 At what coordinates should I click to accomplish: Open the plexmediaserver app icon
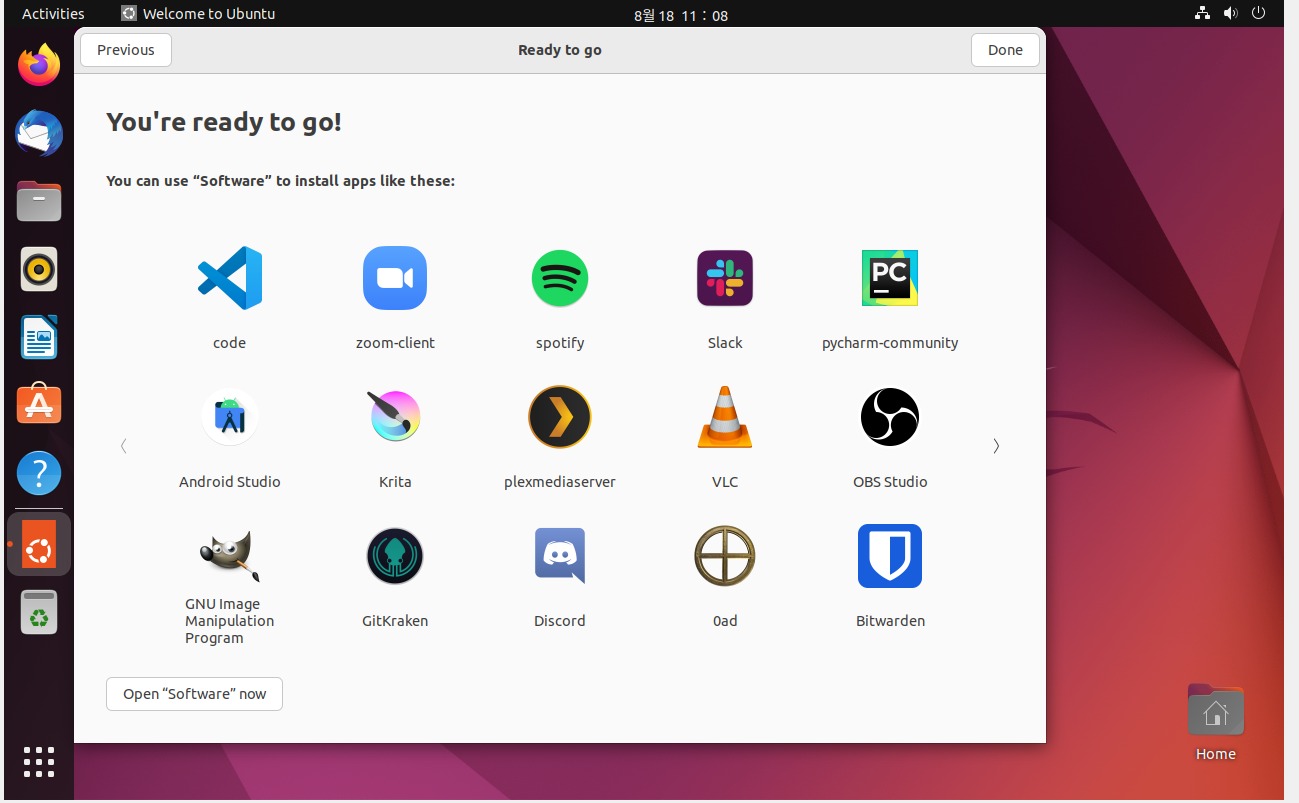pyautogui.click(x=560, y=417)
